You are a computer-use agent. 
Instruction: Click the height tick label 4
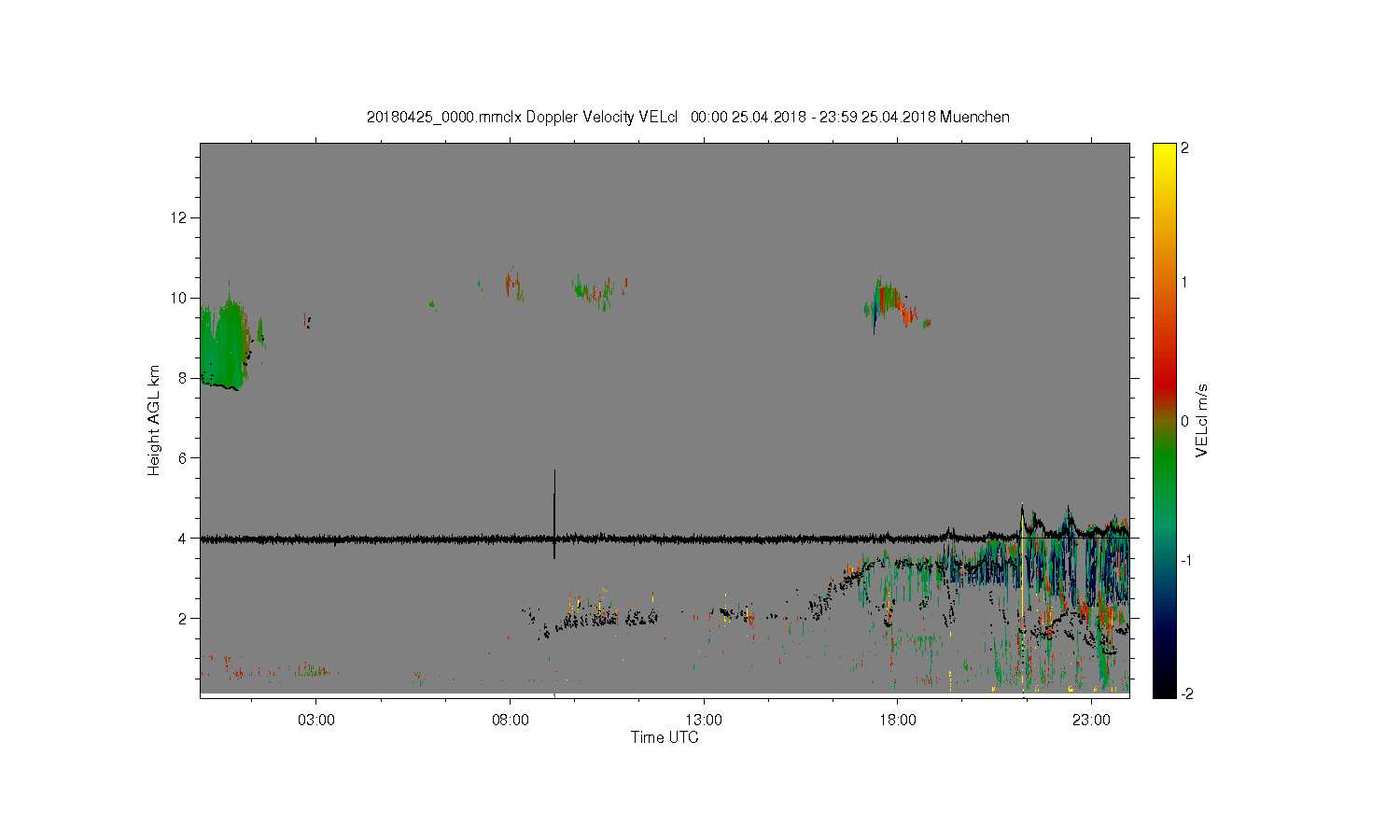coord(183,539)
